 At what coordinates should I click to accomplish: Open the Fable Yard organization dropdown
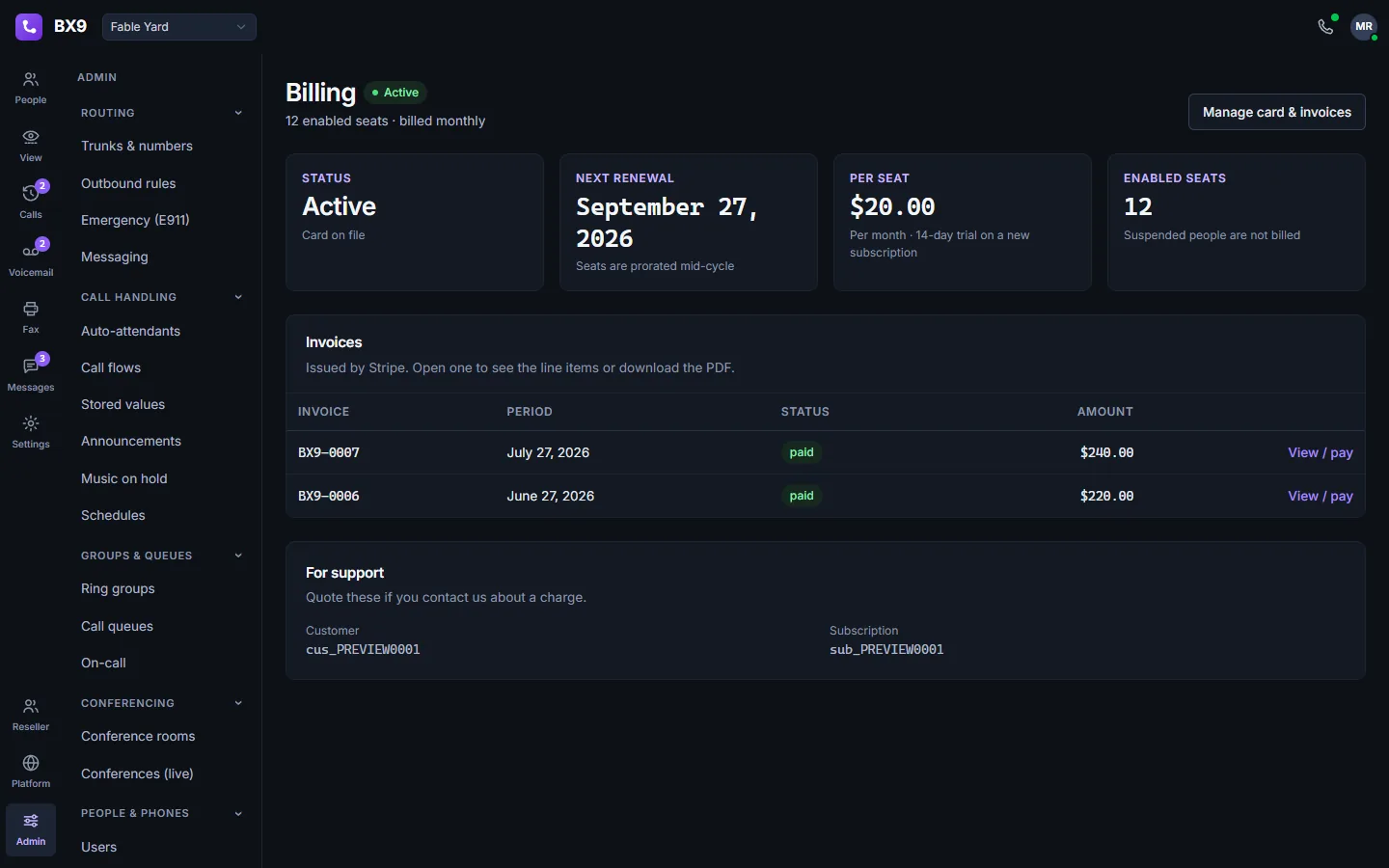179,27
